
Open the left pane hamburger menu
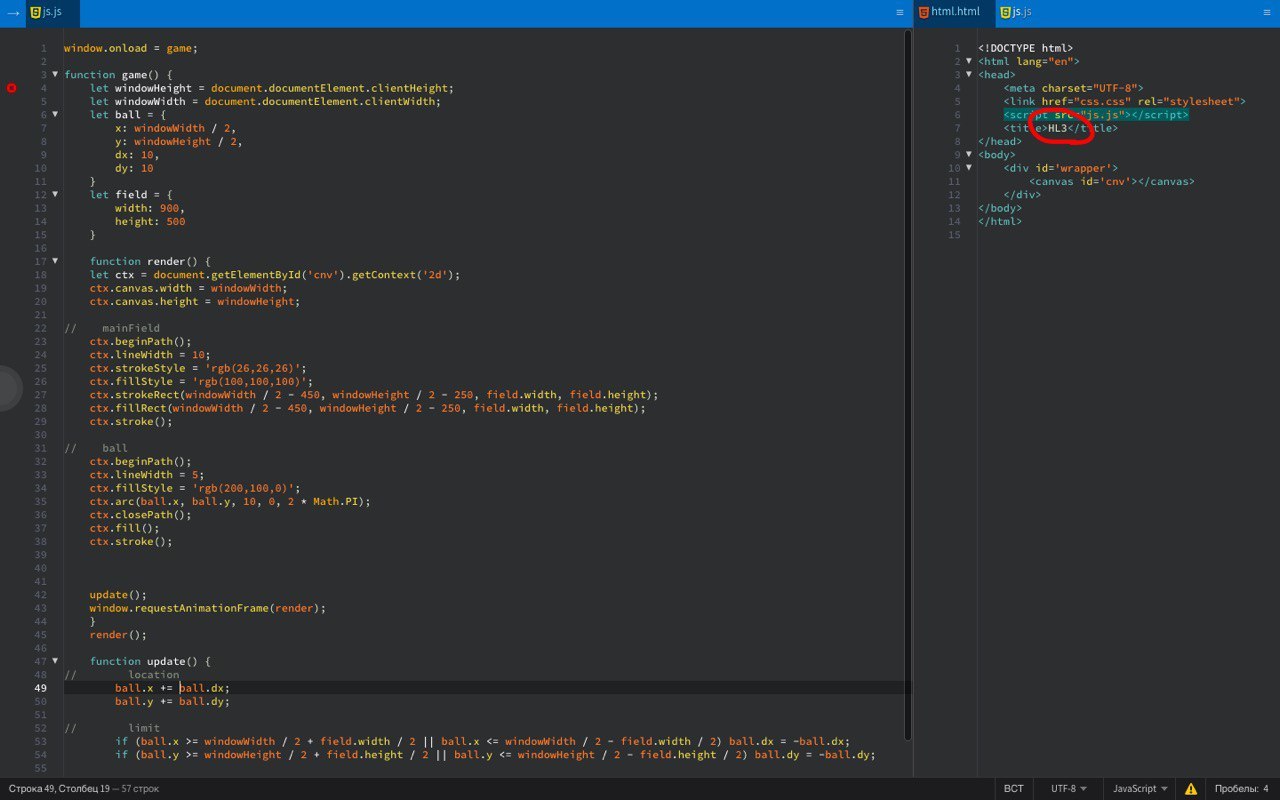pyautogui.click(x=899, y=13)
